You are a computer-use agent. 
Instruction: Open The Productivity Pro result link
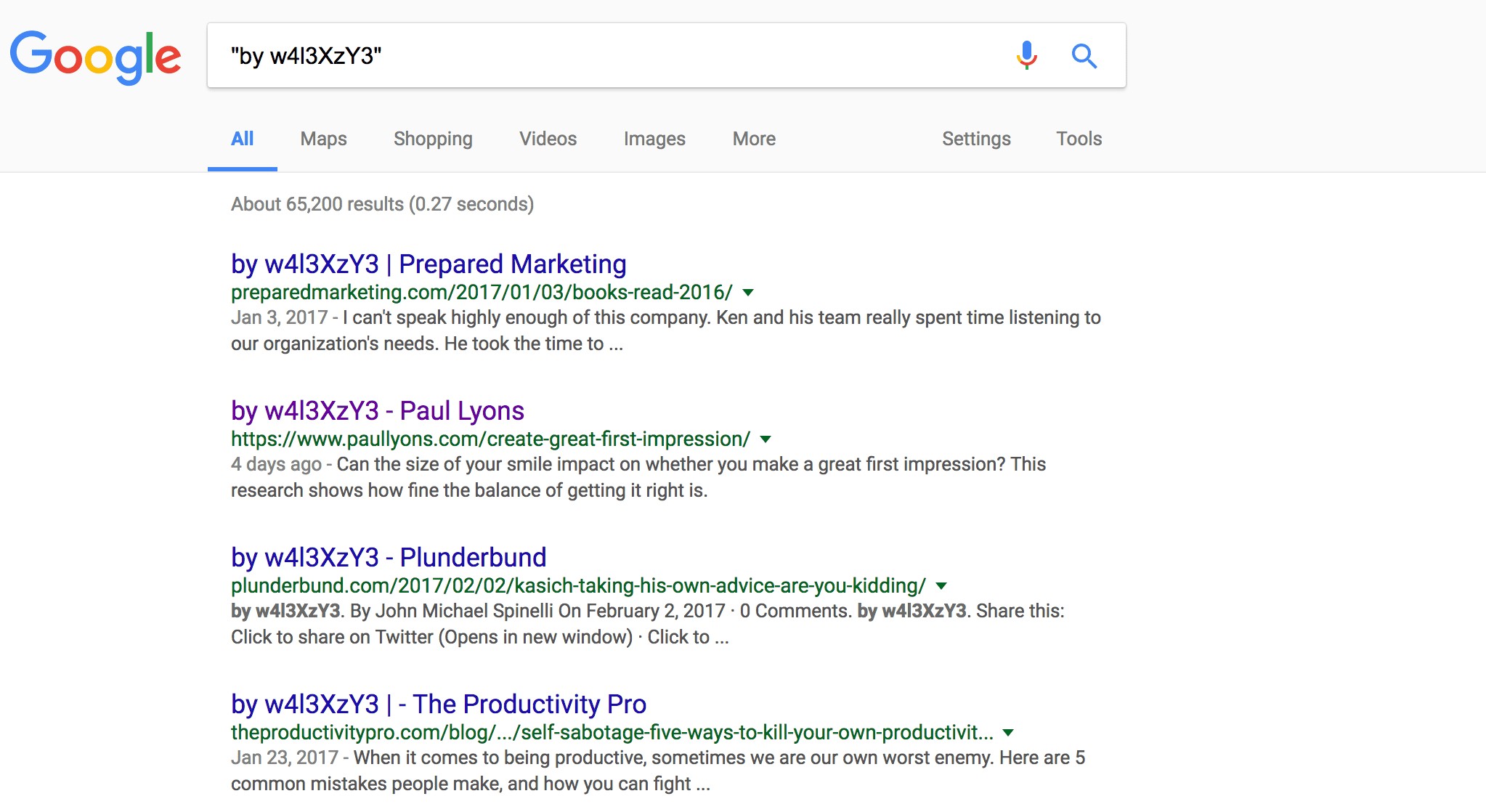(x=438, y=704)
